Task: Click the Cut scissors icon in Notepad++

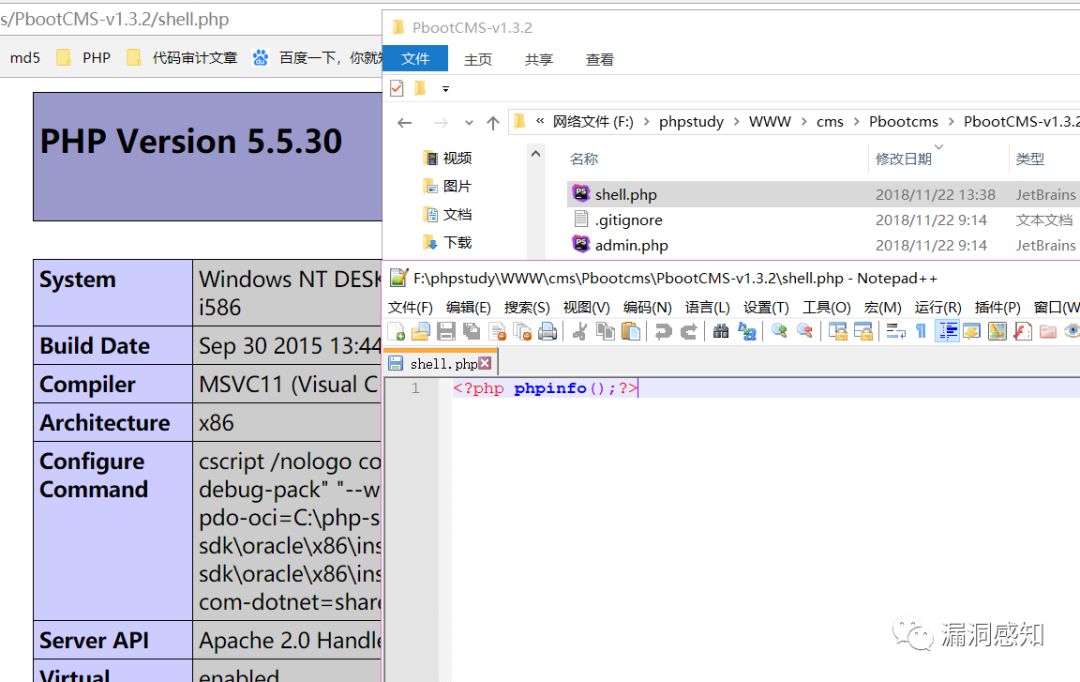Action: tap(580, 332)
